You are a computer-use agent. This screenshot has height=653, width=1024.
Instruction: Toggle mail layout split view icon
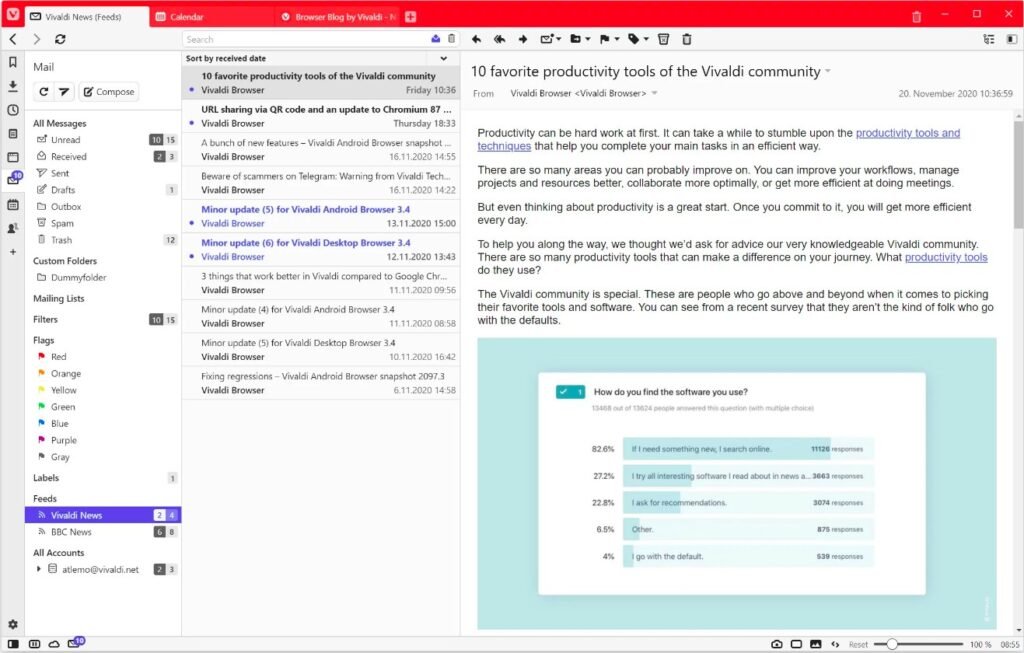1012,39
